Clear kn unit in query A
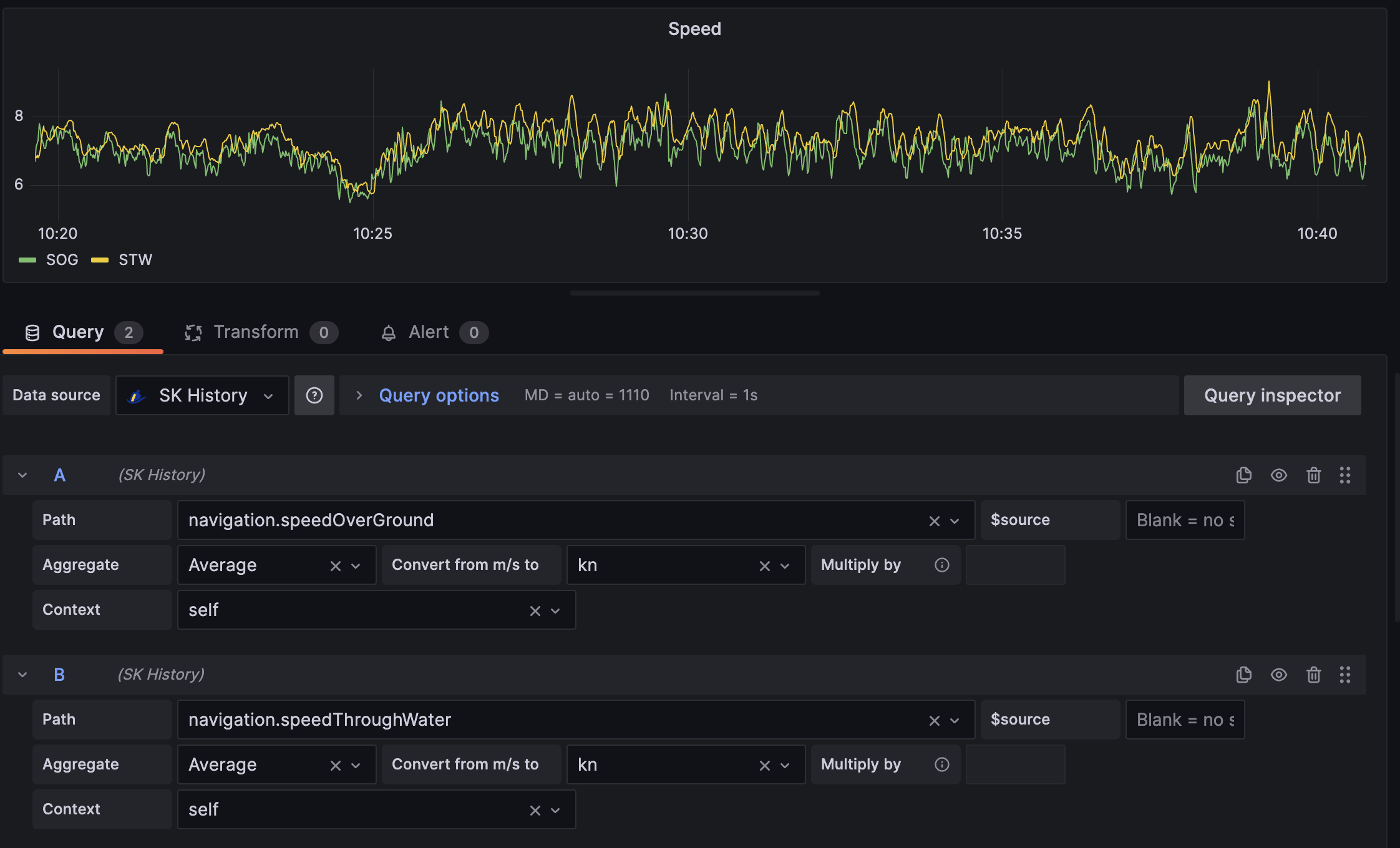Viewport: 1400px width, 848px height. point(764,566)
